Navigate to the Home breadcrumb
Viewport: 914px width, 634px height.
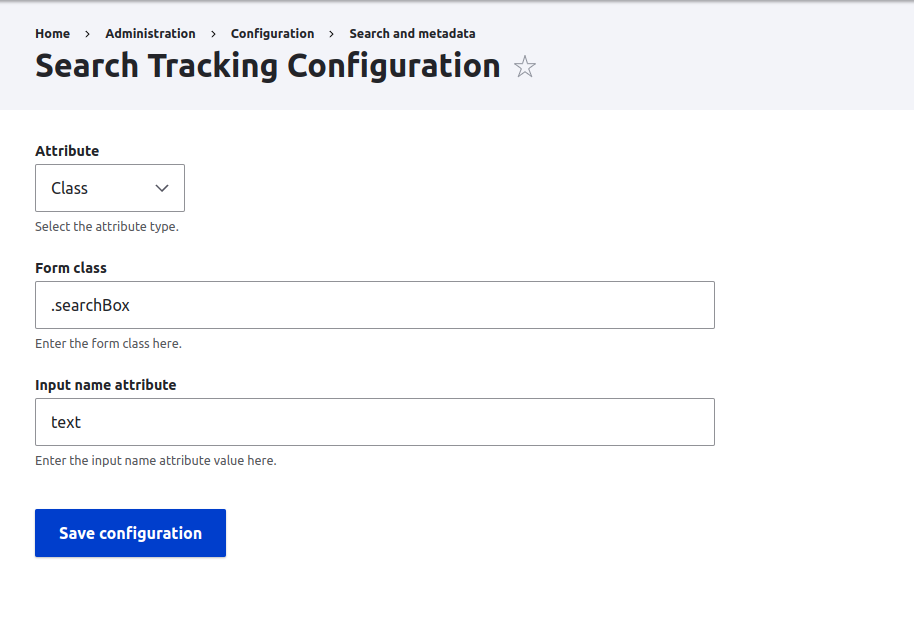tap(52, 33)
